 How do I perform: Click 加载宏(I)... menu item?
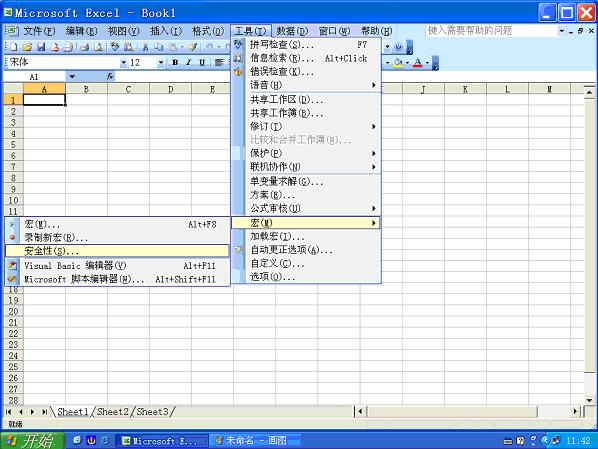coord(306,237)
